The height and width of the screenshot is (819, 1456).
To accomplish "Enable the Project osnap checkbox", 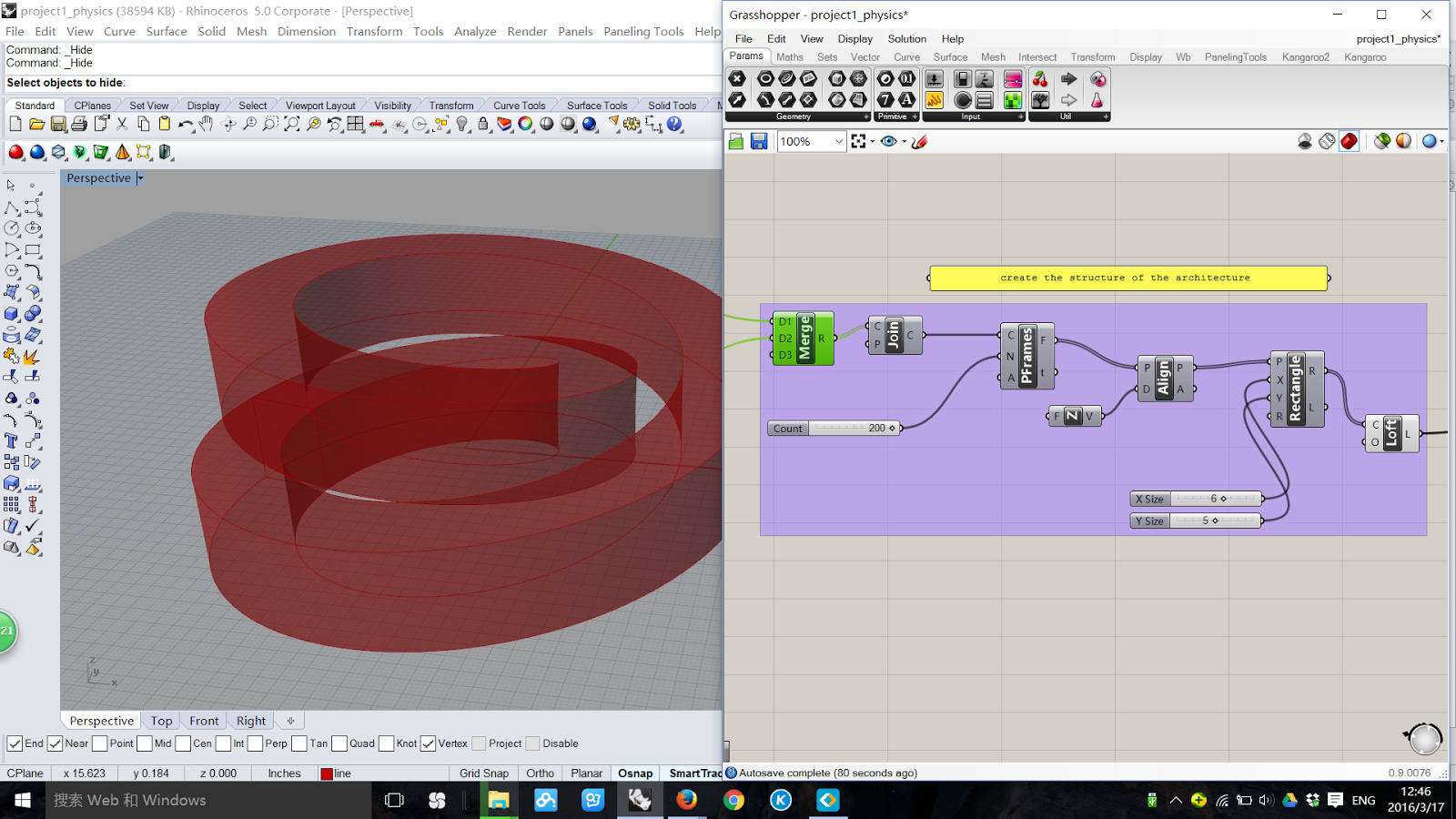I will coord(478,743).
